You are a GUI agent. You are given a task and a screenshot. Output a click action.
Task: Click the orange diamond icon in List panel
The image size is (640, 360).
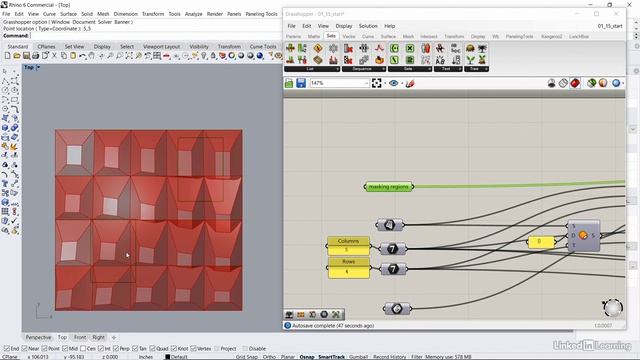[318, 49]
